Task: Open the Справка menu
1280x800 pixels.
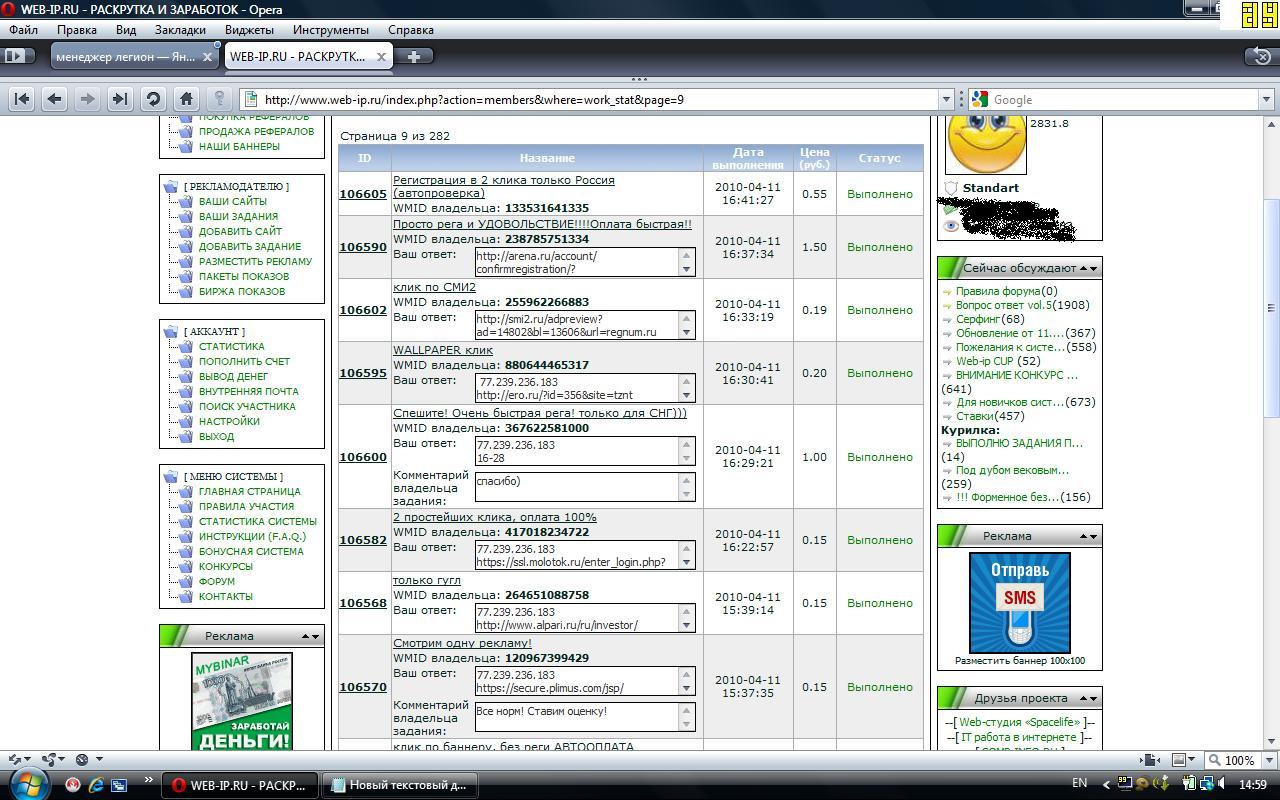Action: [410, 30]
